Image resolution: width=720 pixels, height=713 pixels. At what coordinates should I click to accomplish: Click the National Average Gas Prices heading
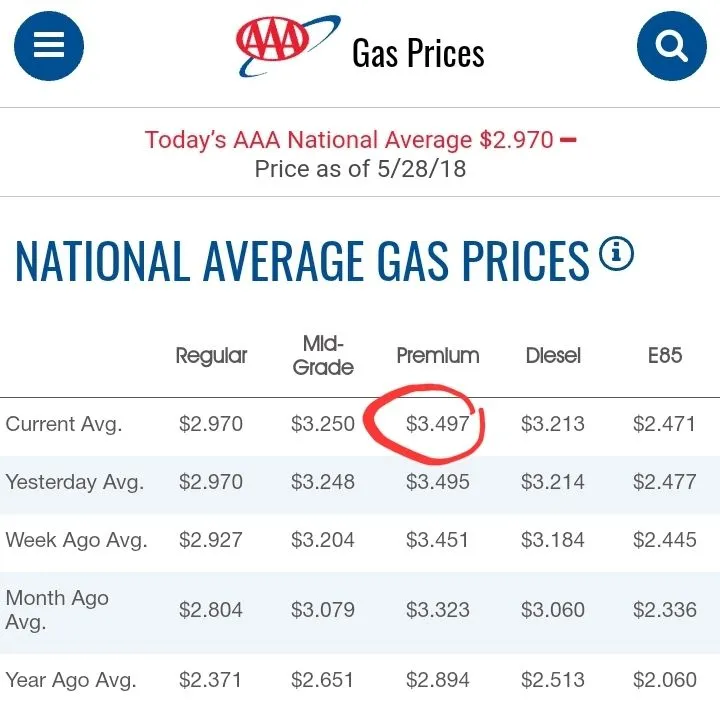tap(302, 260)
